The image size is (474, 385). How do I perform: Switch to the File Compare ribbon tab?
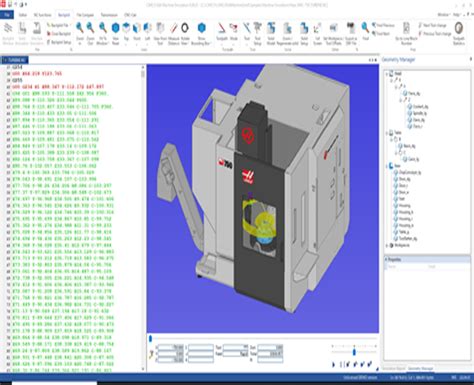tap(85, 15)
